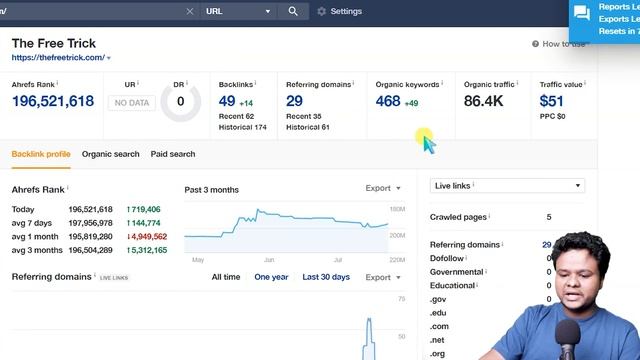Click 'Recent 35' under Referring domains

pos(304,116)
